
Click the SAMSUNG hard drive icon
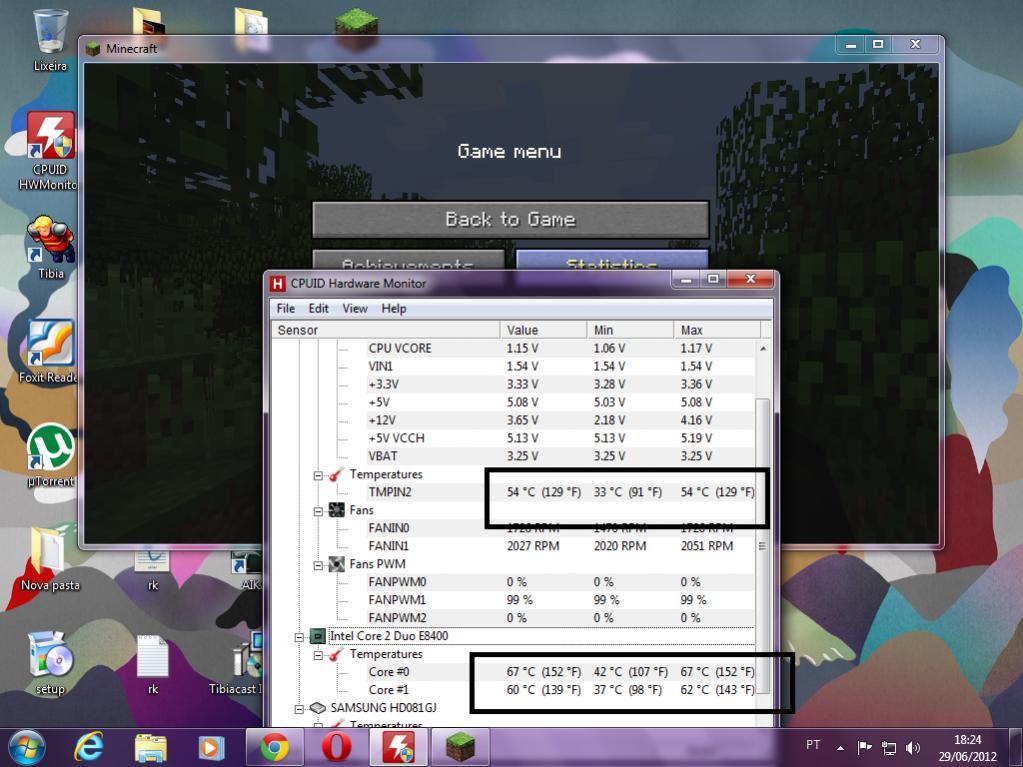(x=317, y=708)
